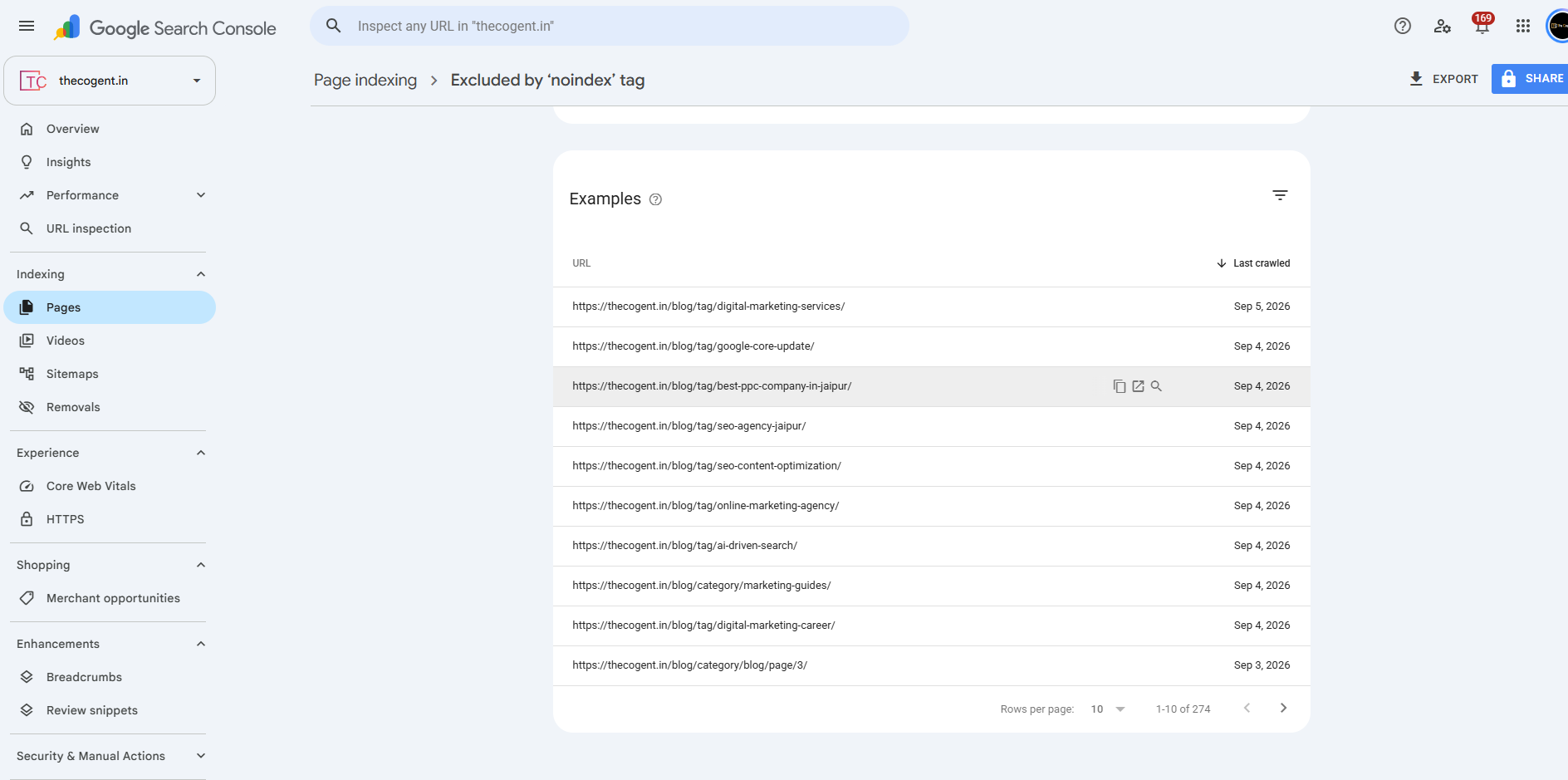This screenshot has width=1568, height=780.
Task: Inspect the best-ppc-company-in-jaipur URL
Action: click(x=1156, y=386)
